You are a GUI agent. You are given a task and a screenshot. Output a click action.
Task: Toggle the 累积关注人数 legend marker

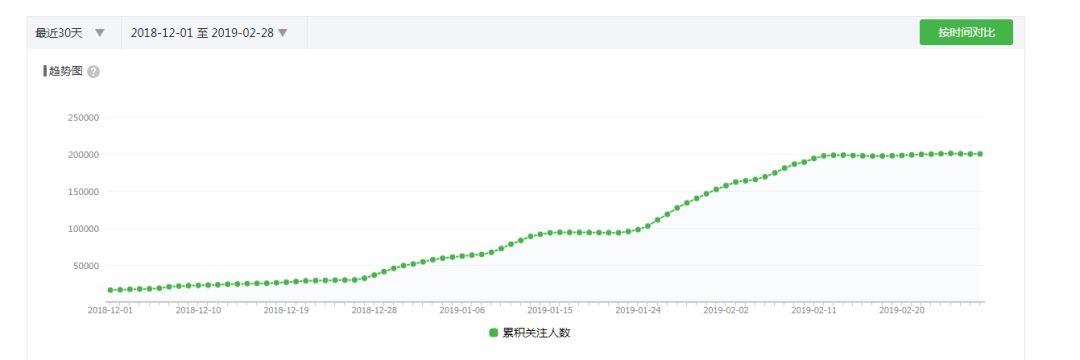coord(493,333)
